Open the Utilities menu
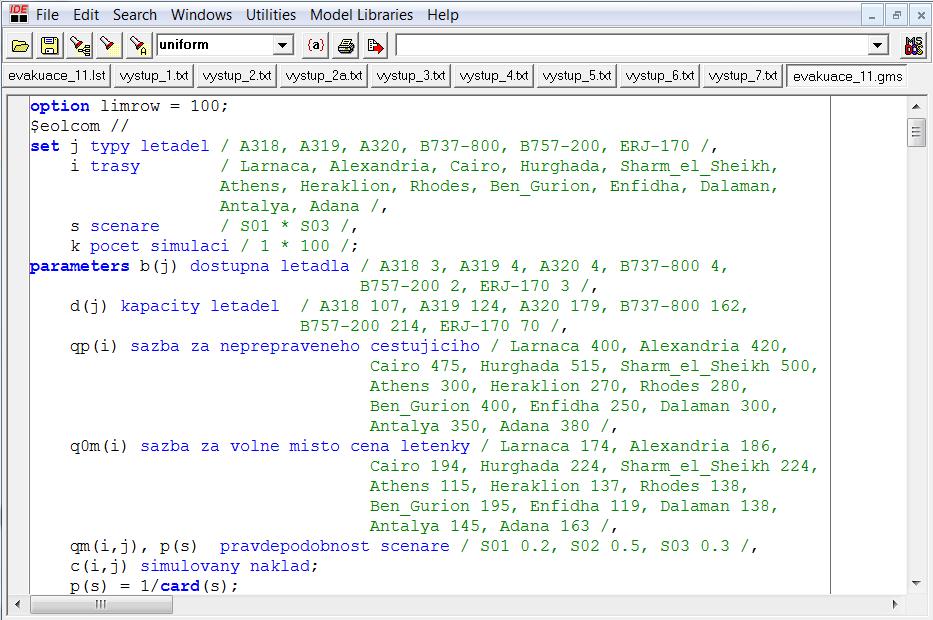This screenshot has width=933, height=620. (271, 15)
